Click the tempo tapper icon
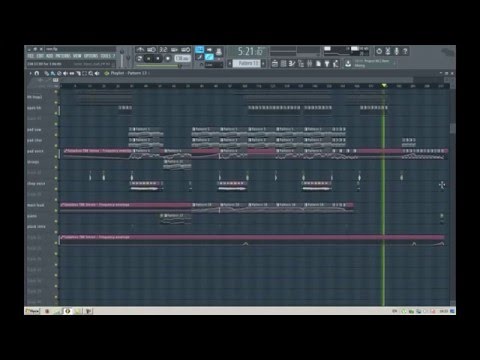The height and width of the screenshot is (360, 480). [x=336, y=63]
